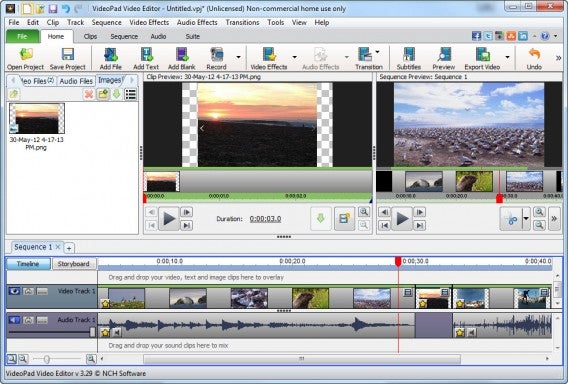568x384 pixels.
Task: Zoom in on the clip preview timeline
Action: tap(364, 212)
